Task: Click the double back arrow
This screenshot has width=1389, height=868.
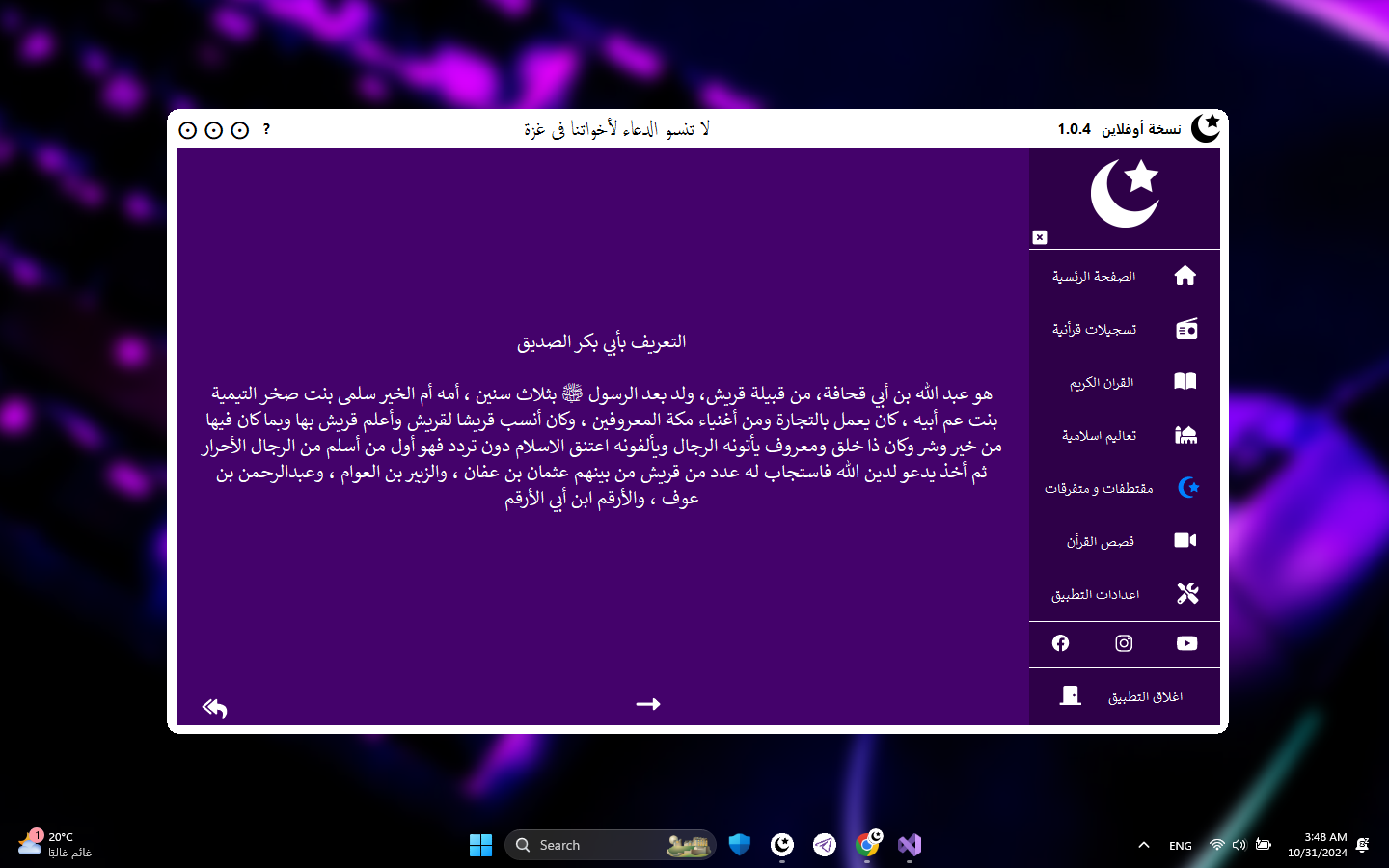Action: point(214,709)
